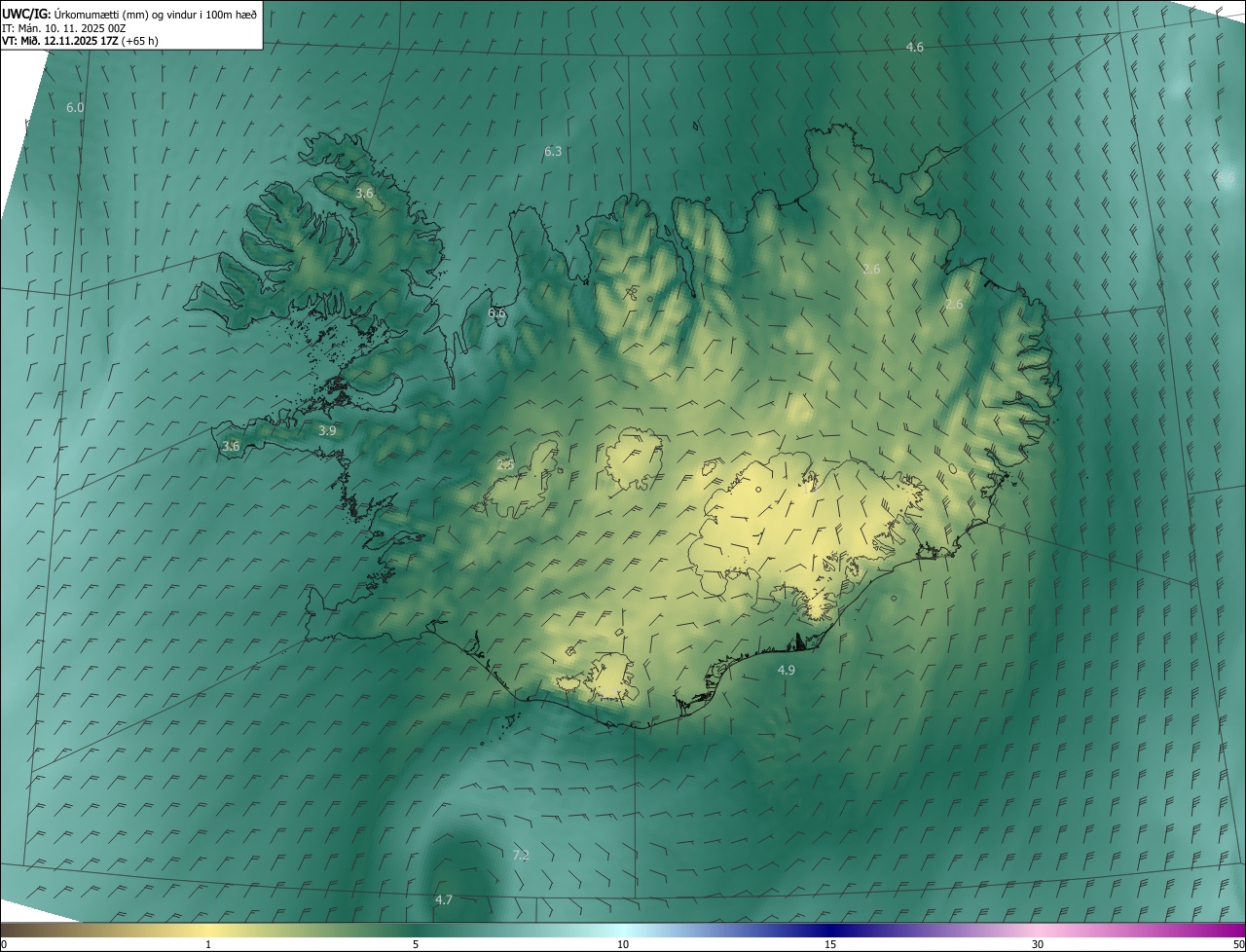
Task: Click the 6.0 value label on the map
Action: tap(75, 108)
